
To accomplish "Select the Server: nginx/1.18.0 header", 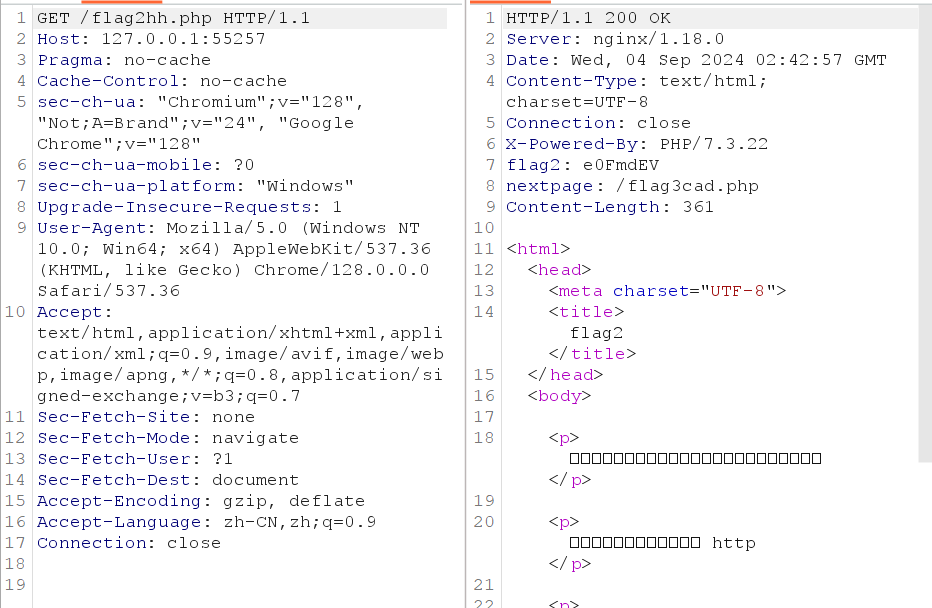I will pos(614,39).
